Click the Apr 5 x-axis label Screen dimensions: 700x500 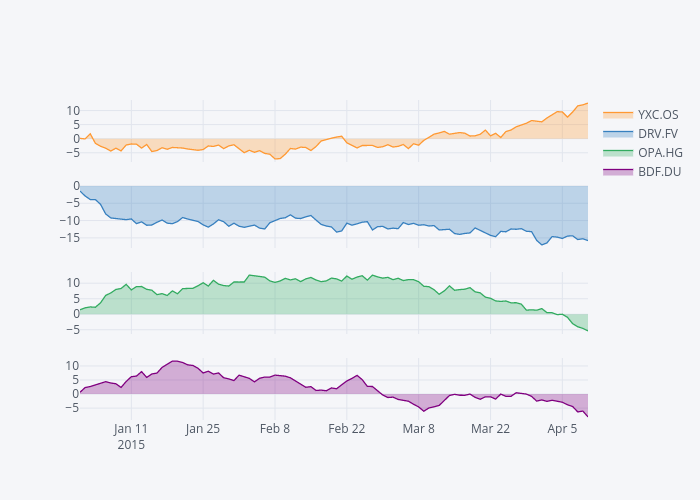562,429
